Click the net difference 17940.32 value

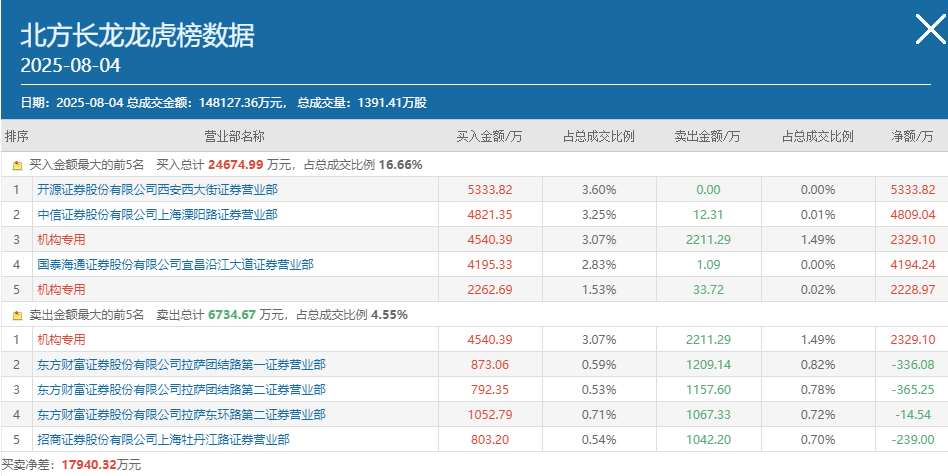[x=89, y=465]
